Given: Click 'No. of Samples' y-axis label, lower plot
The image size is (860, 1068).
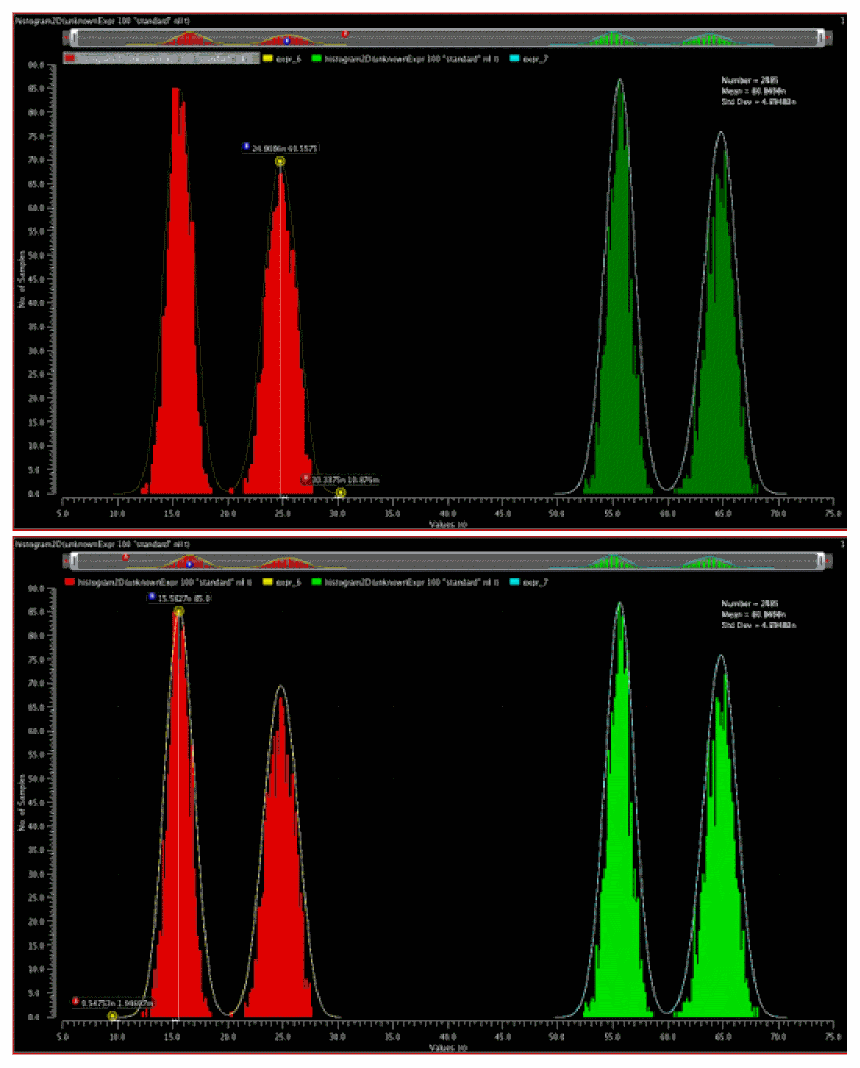Looking at the screenshot, I should [22, 802].
